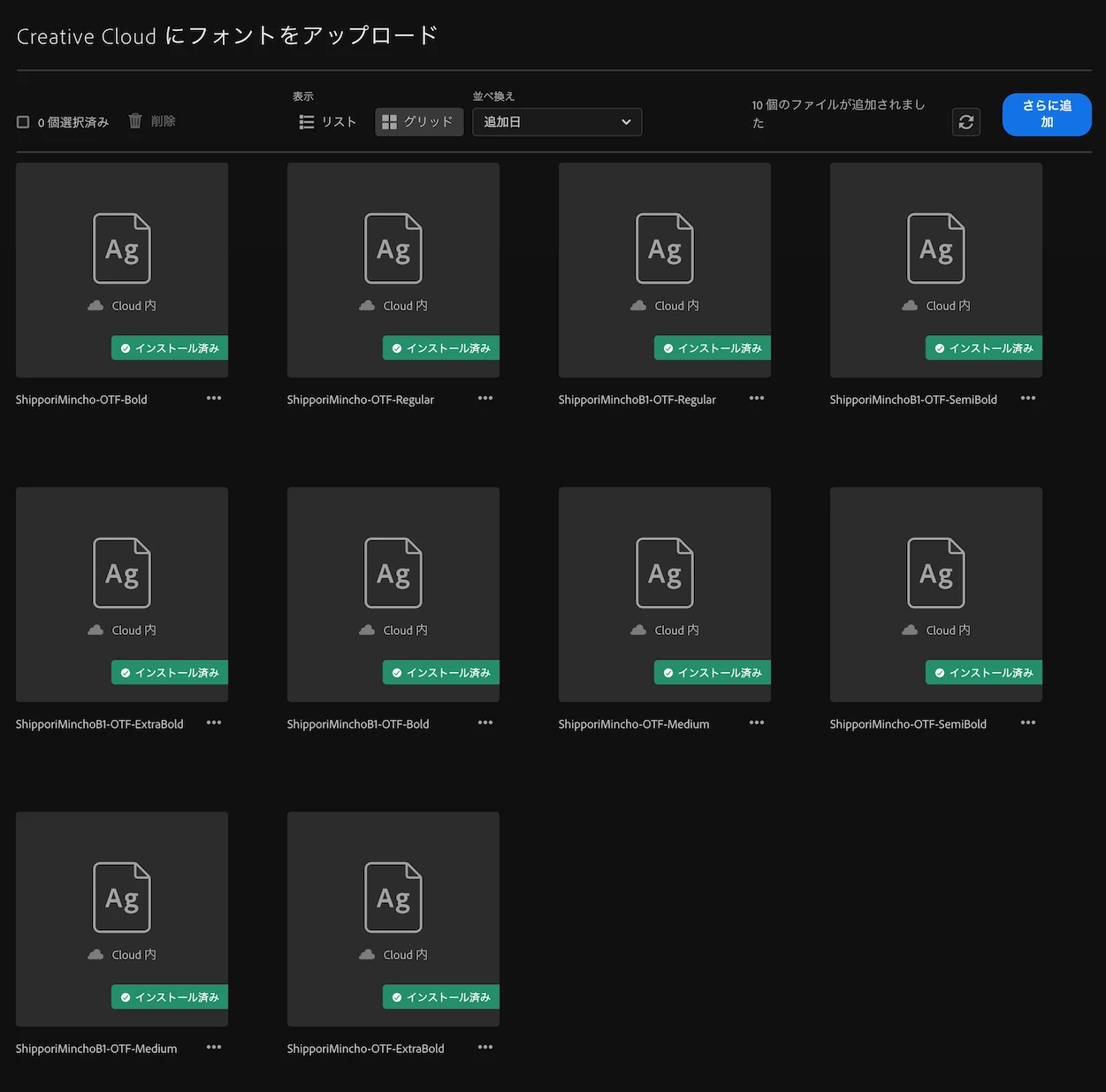Click the ShipporiMinchoB1-OTF-Bold file name
This screenshot has height=1092, width=1106.
coord(358,724)
